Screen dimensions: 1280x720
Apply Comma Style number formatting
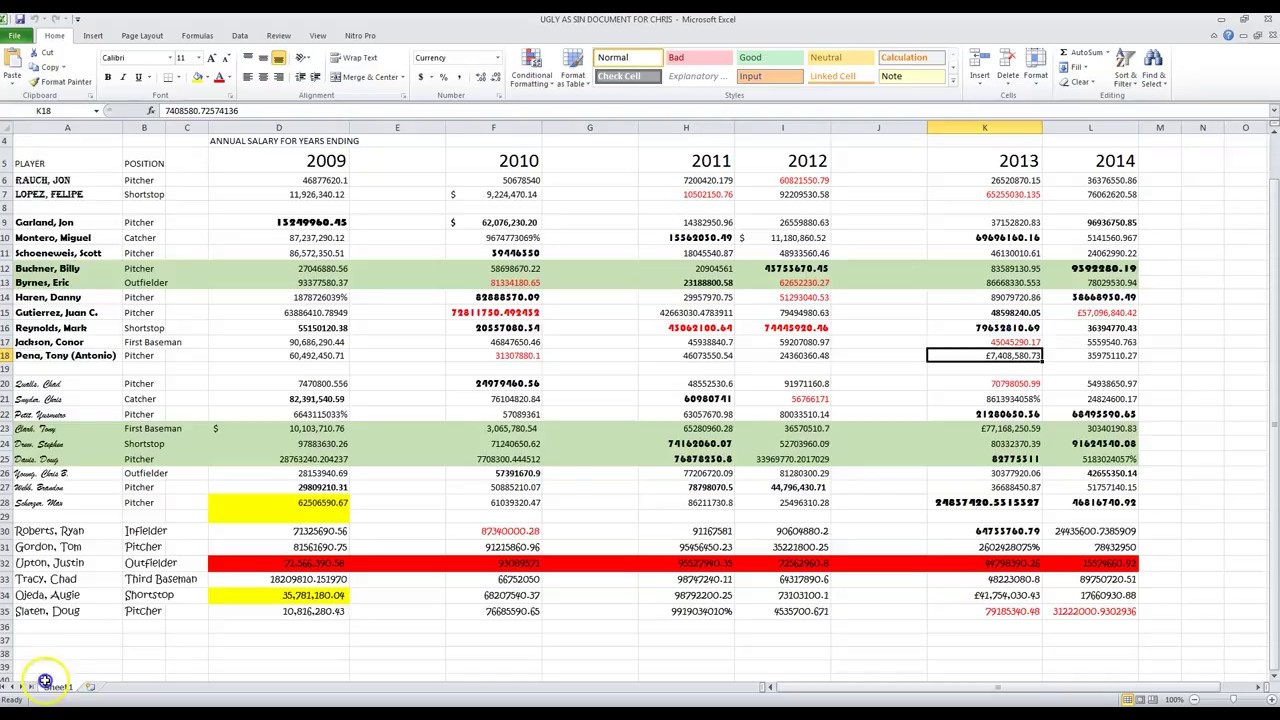click(459, 77)
